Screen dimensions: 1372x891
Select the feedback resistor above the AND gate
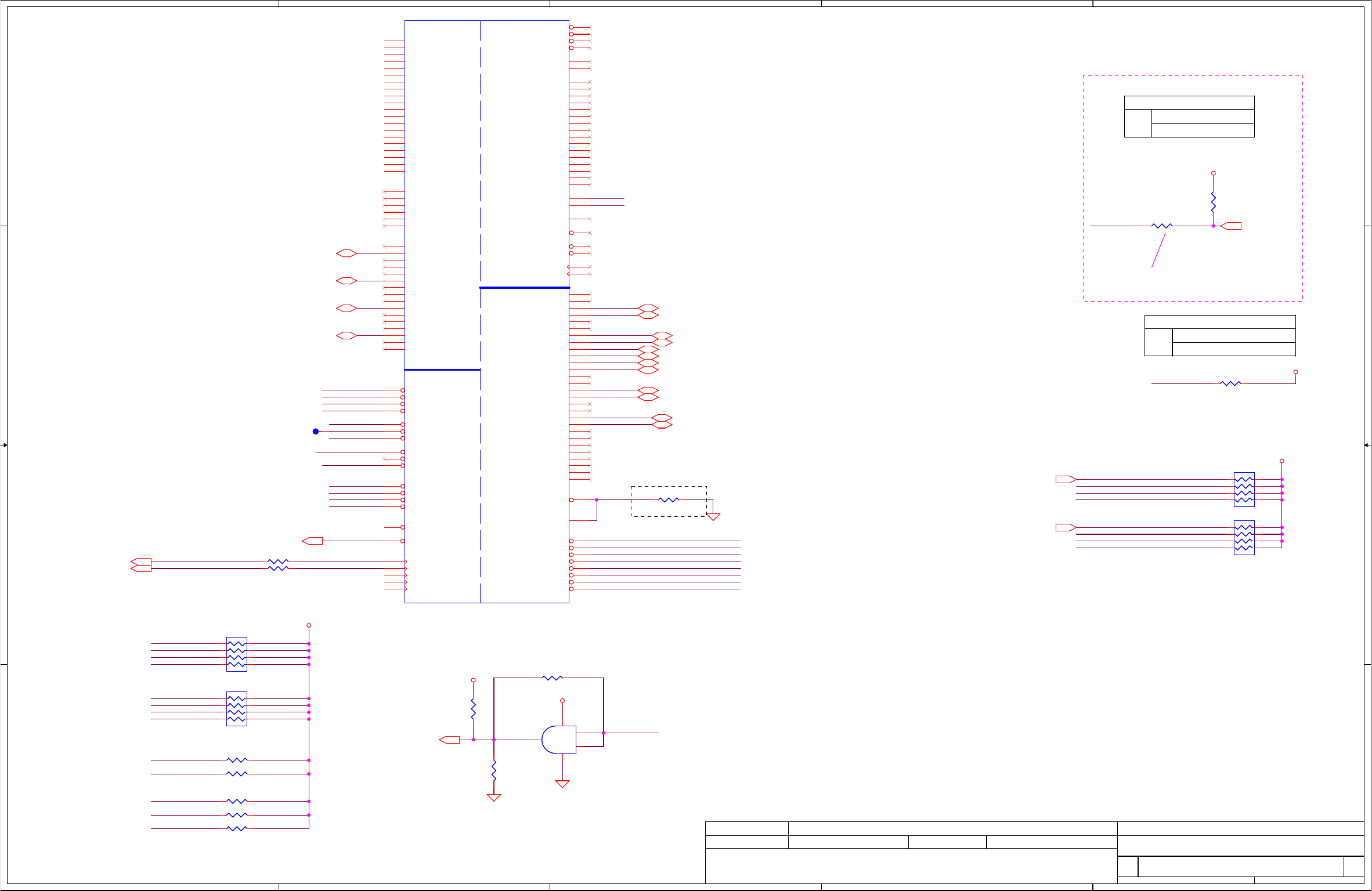pos(552,678)
